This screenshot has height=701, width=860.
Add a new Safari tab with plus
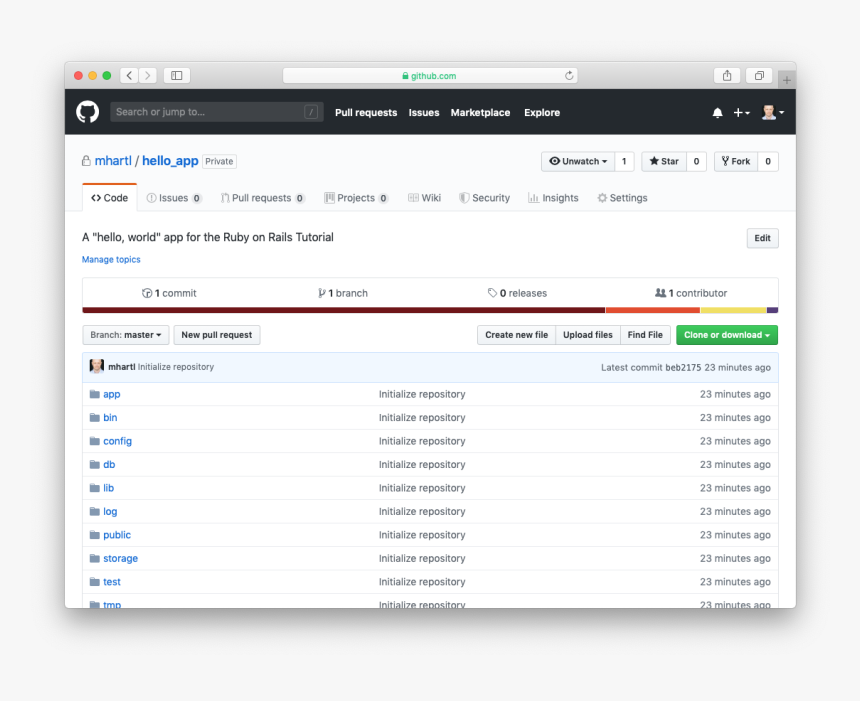click(787, 80)
